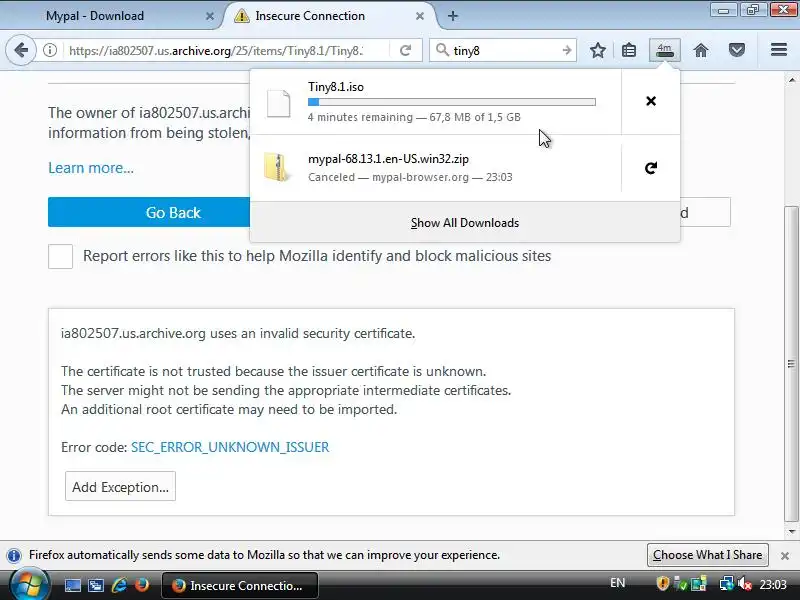Viewport: 800px width, 600px height.
Task: Launch Firefox from quick launch
Action: pos(142,585)
